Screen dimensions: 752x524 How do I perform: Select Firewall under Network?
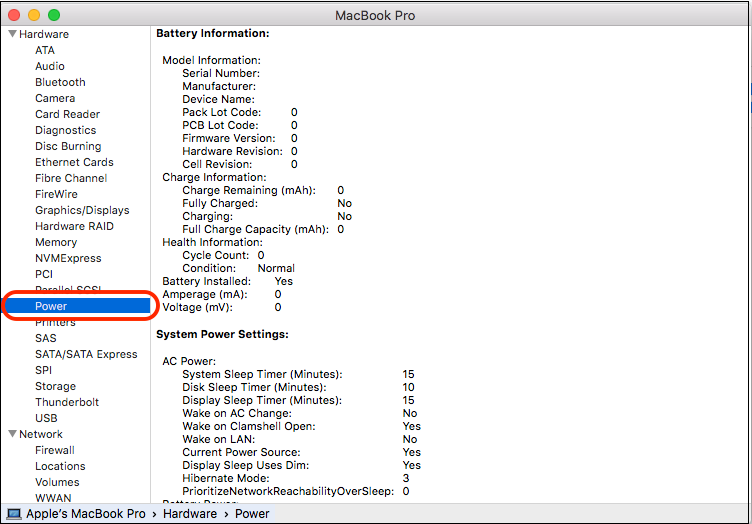tap(55, 450)
